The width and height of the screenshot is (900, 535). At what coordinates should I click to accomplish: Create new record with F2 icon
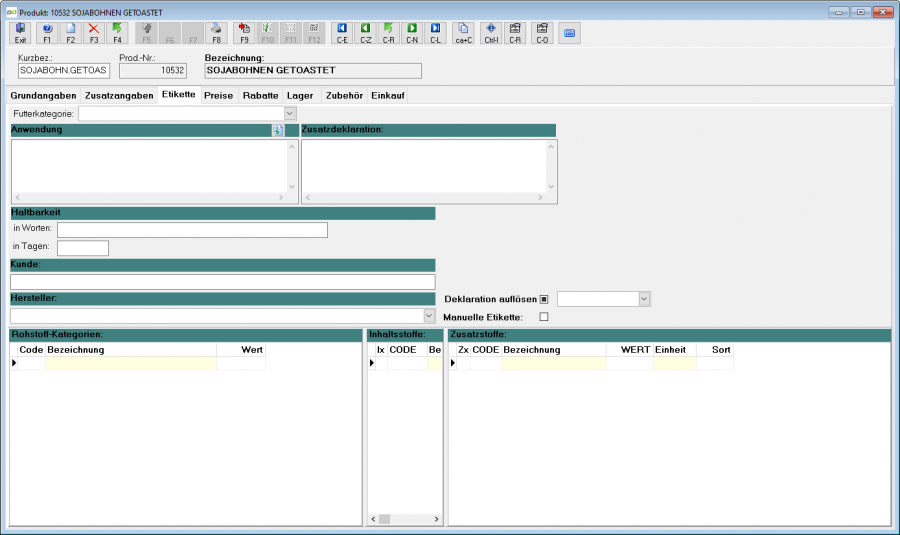71,33
